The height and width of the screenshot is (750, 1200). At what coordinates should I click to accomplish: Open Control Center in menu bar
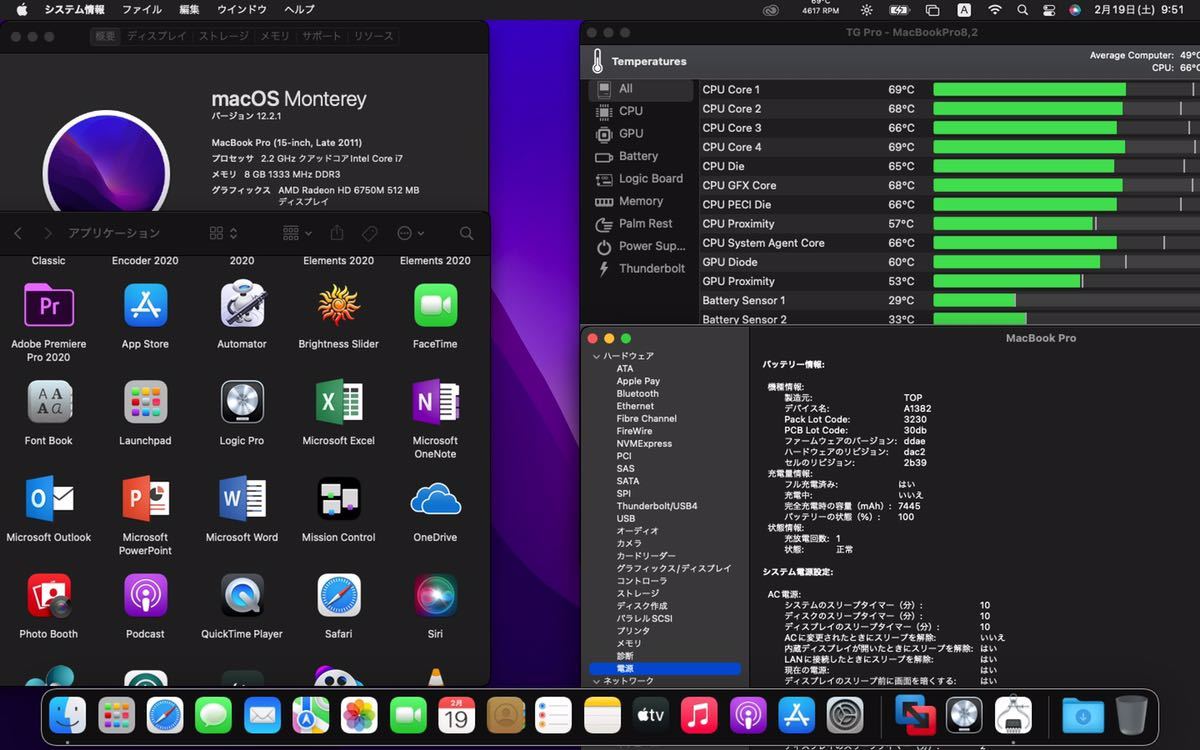click(x=1049, y=10)
